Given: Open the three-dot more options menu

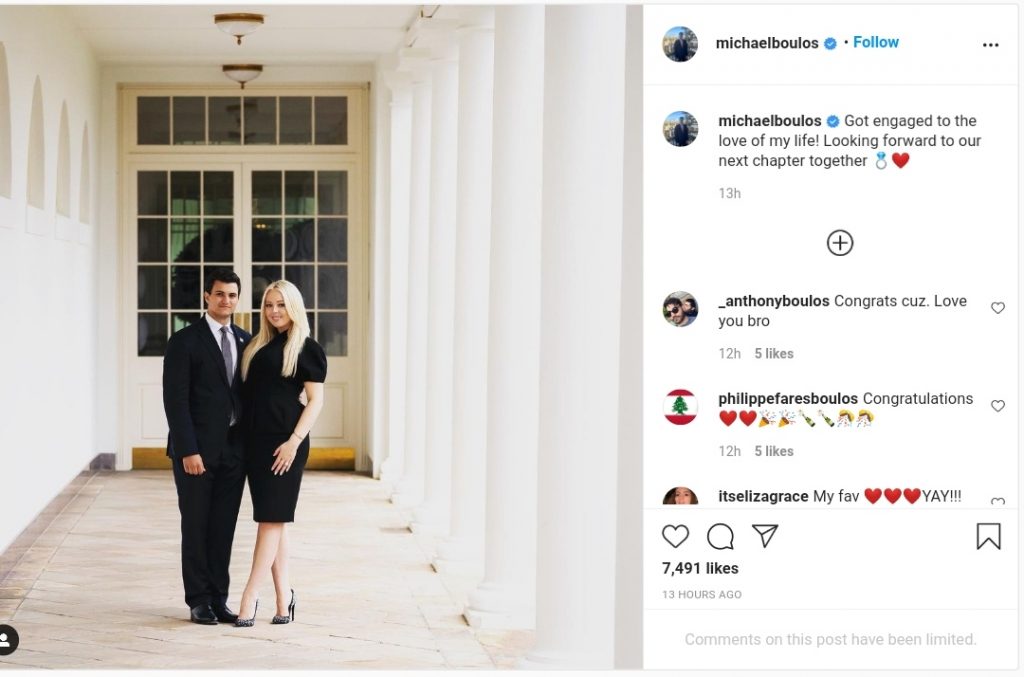Looking at the screenshot, I should (990, 45).
